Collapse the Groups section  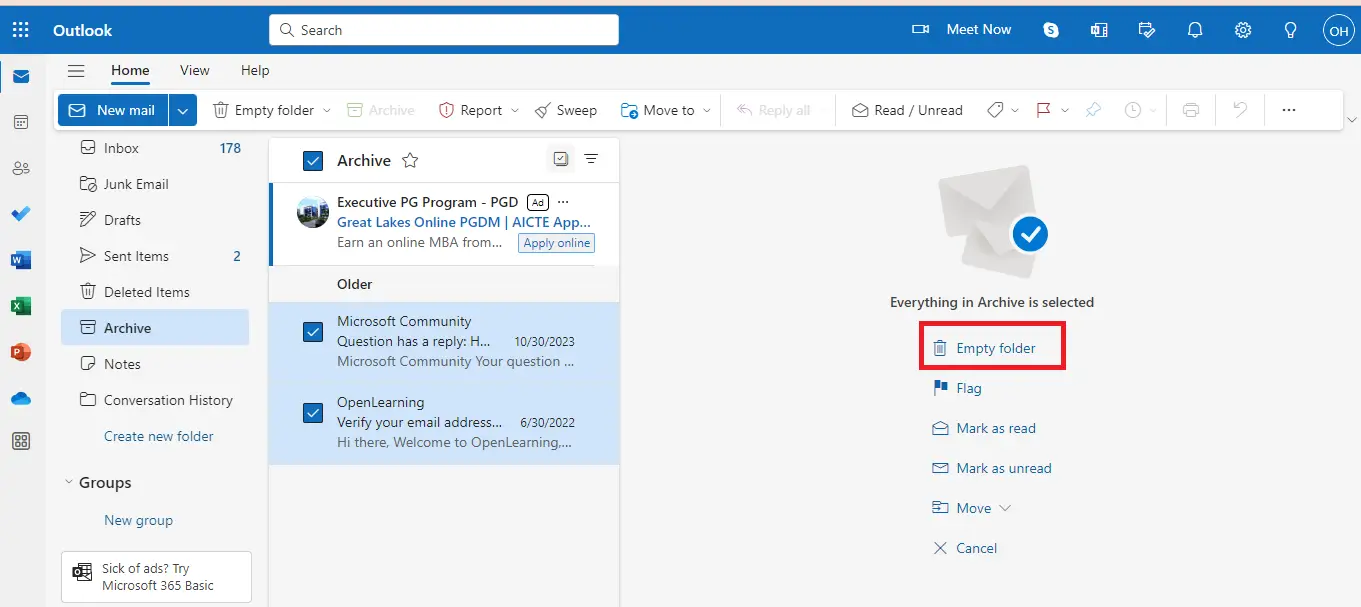69,482
